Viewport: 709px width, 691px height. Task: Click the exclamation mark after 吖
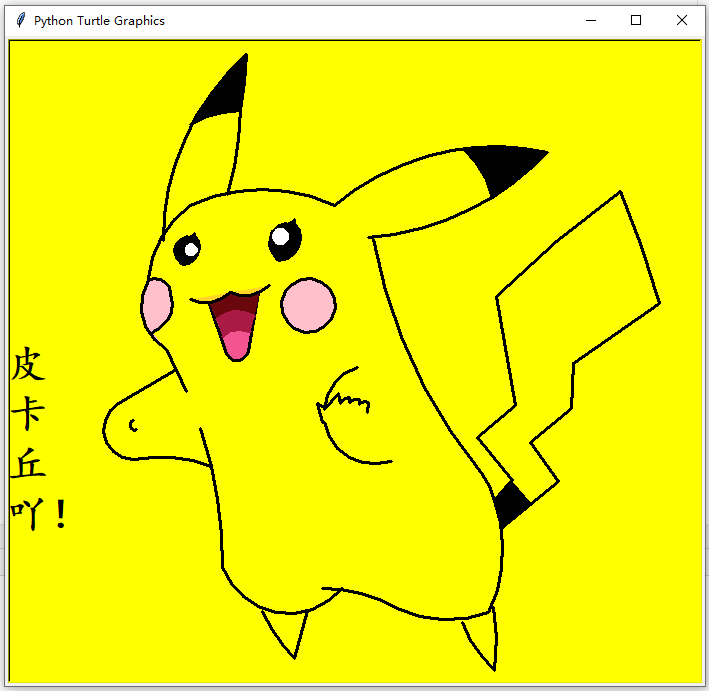coord(61,513)
